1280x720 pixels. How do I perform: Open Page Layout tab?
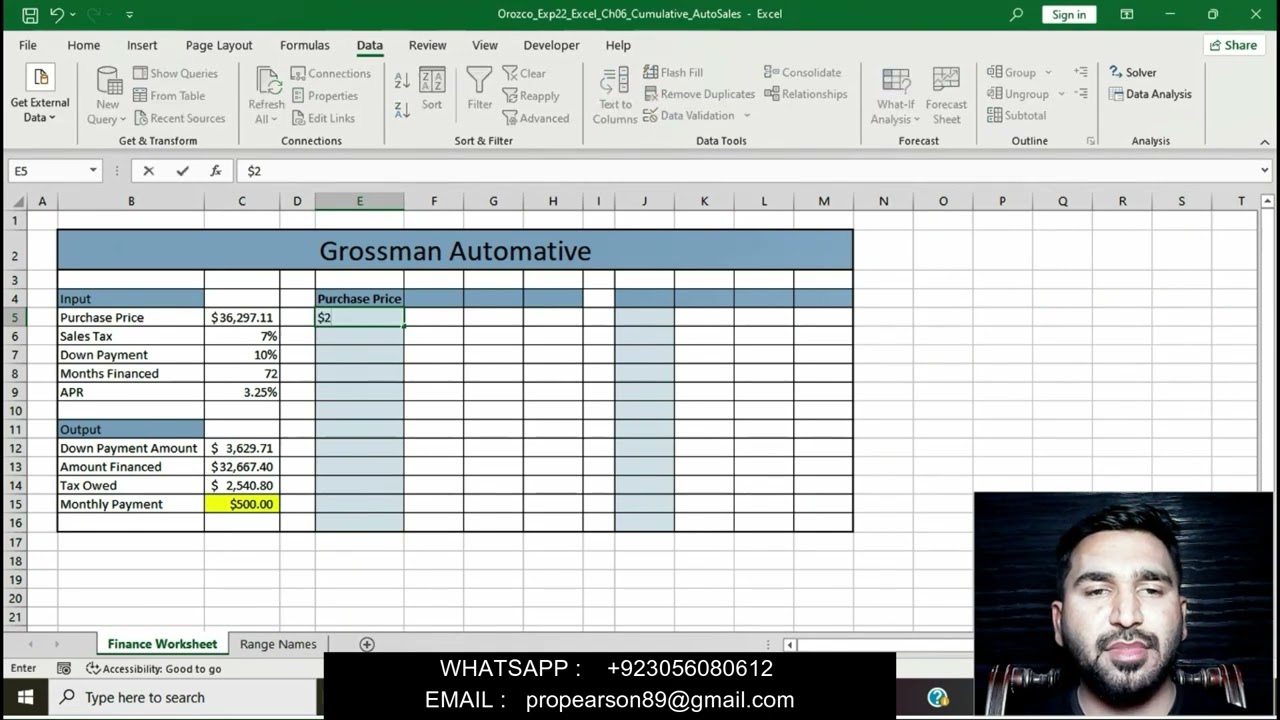pos(219,45)
